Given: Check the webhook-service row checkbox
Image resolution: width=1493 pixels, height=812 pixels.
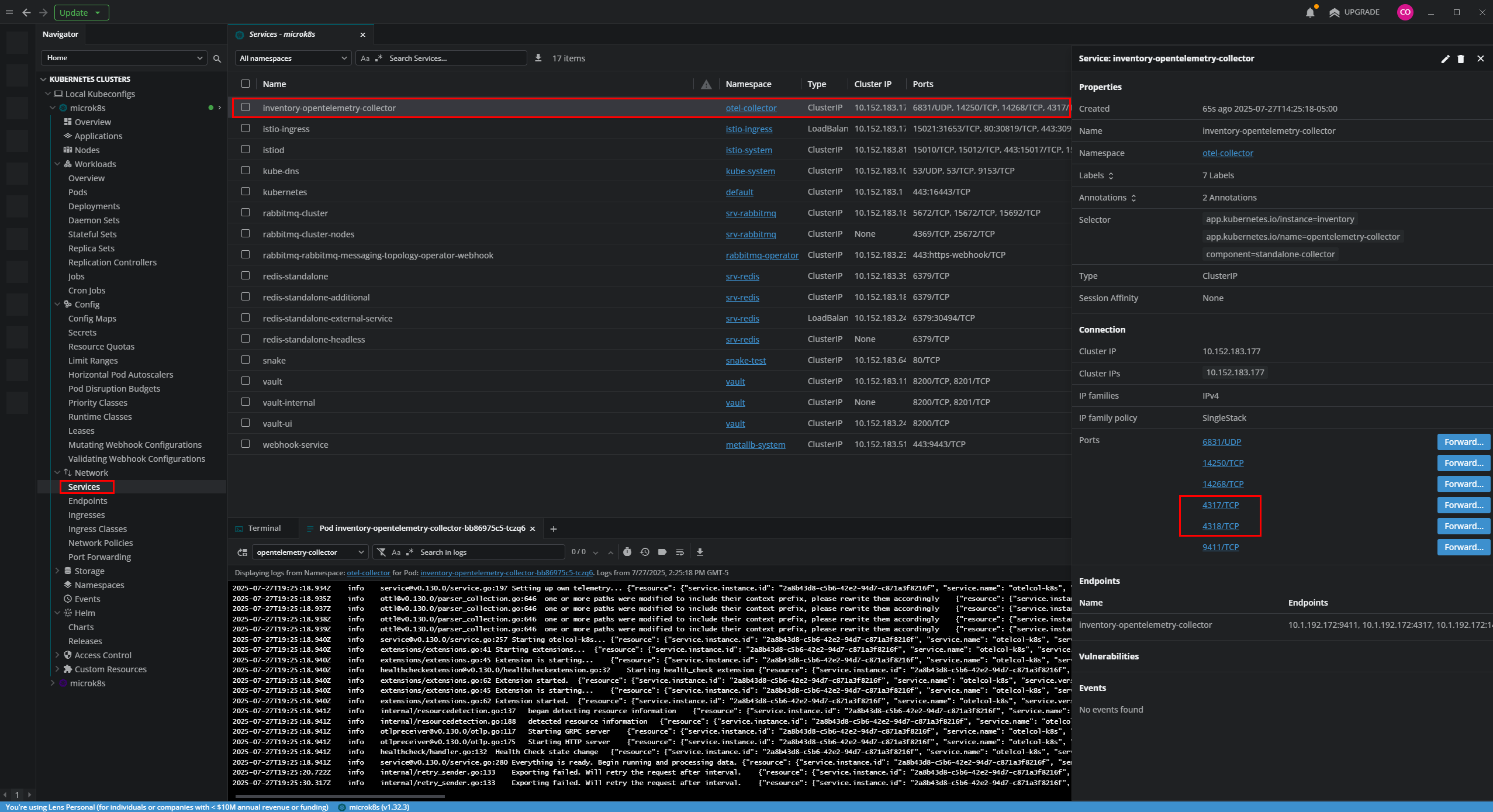Looking at the screenshot, I should pos(246,444).
